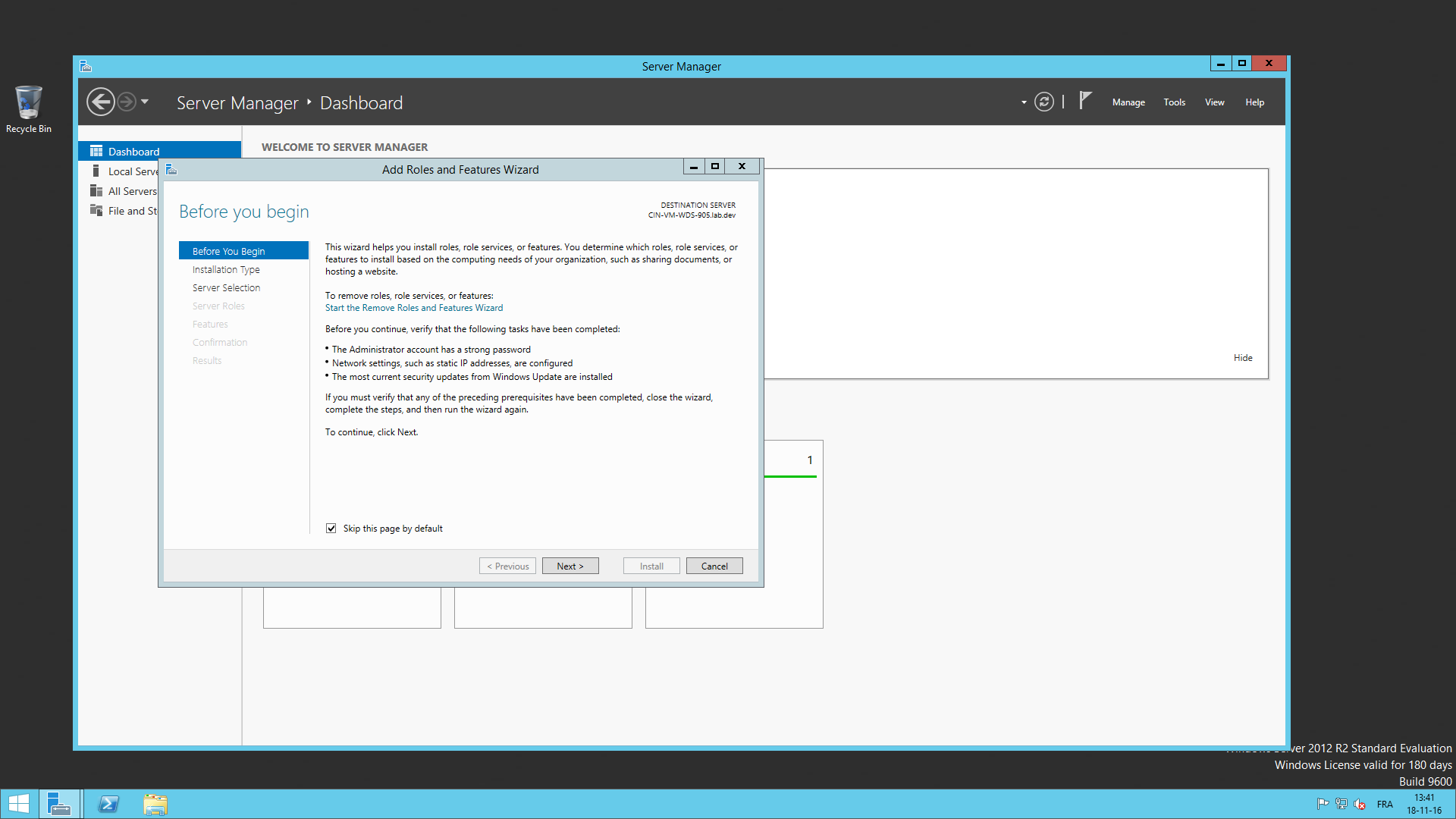
Task: Click the muted volume tray icon
Action: (x=1360, y=804)
